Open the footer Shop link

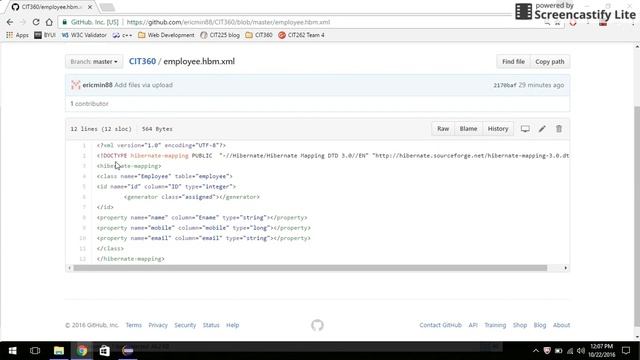[520, 325]
